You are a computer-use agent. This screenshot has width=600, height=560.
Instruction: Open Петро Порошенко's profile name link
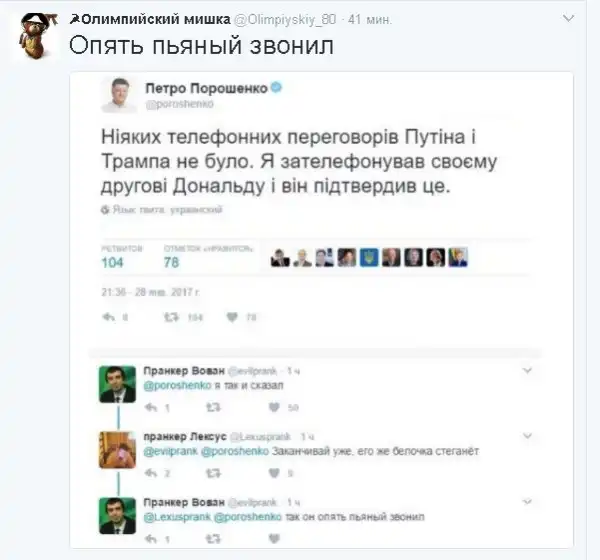(x=205, y=88)
